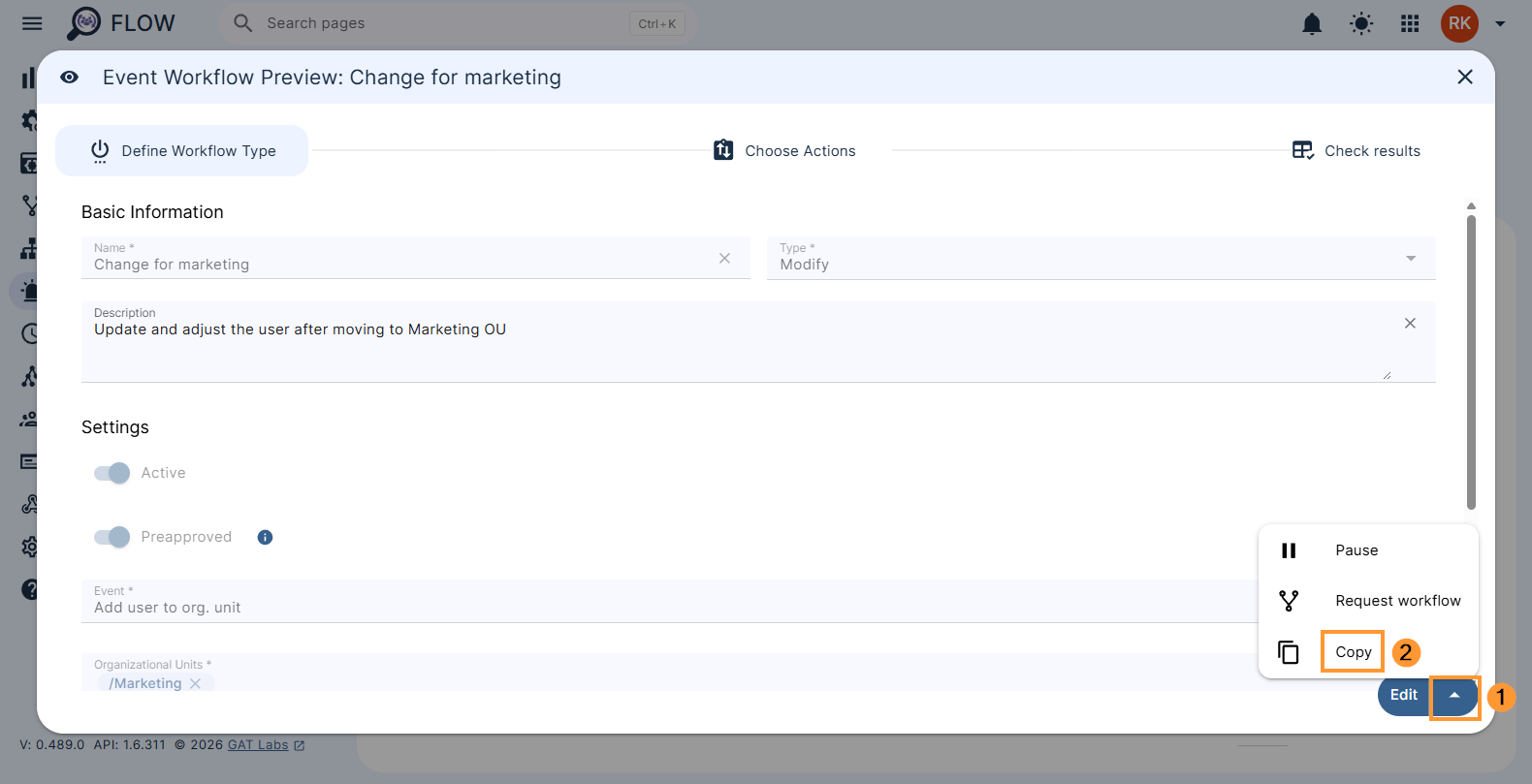This screenshot has height=784, width=1532.
Task: Click the pause icon in the menu
Action: coord(1289,550)
